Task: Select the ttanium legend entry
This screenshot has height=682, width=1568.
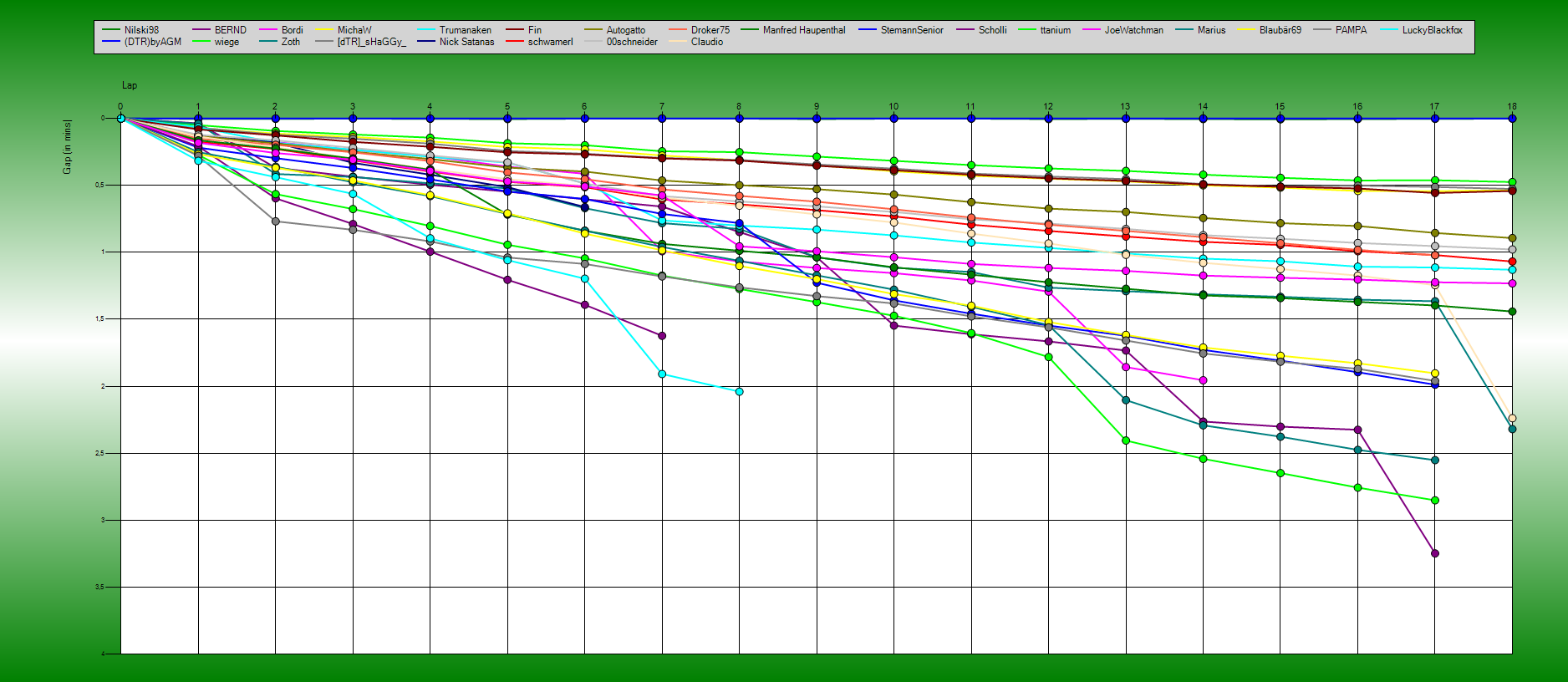Action: [x=1044, y=30]
